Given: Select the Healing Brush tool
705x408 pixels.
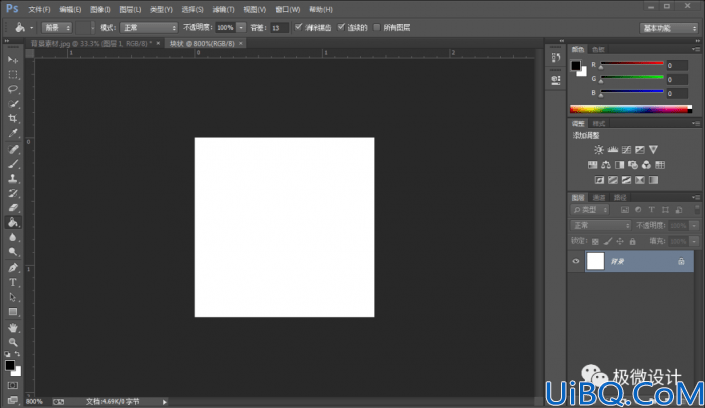Looking at the screenshot, I should [13, 149].
